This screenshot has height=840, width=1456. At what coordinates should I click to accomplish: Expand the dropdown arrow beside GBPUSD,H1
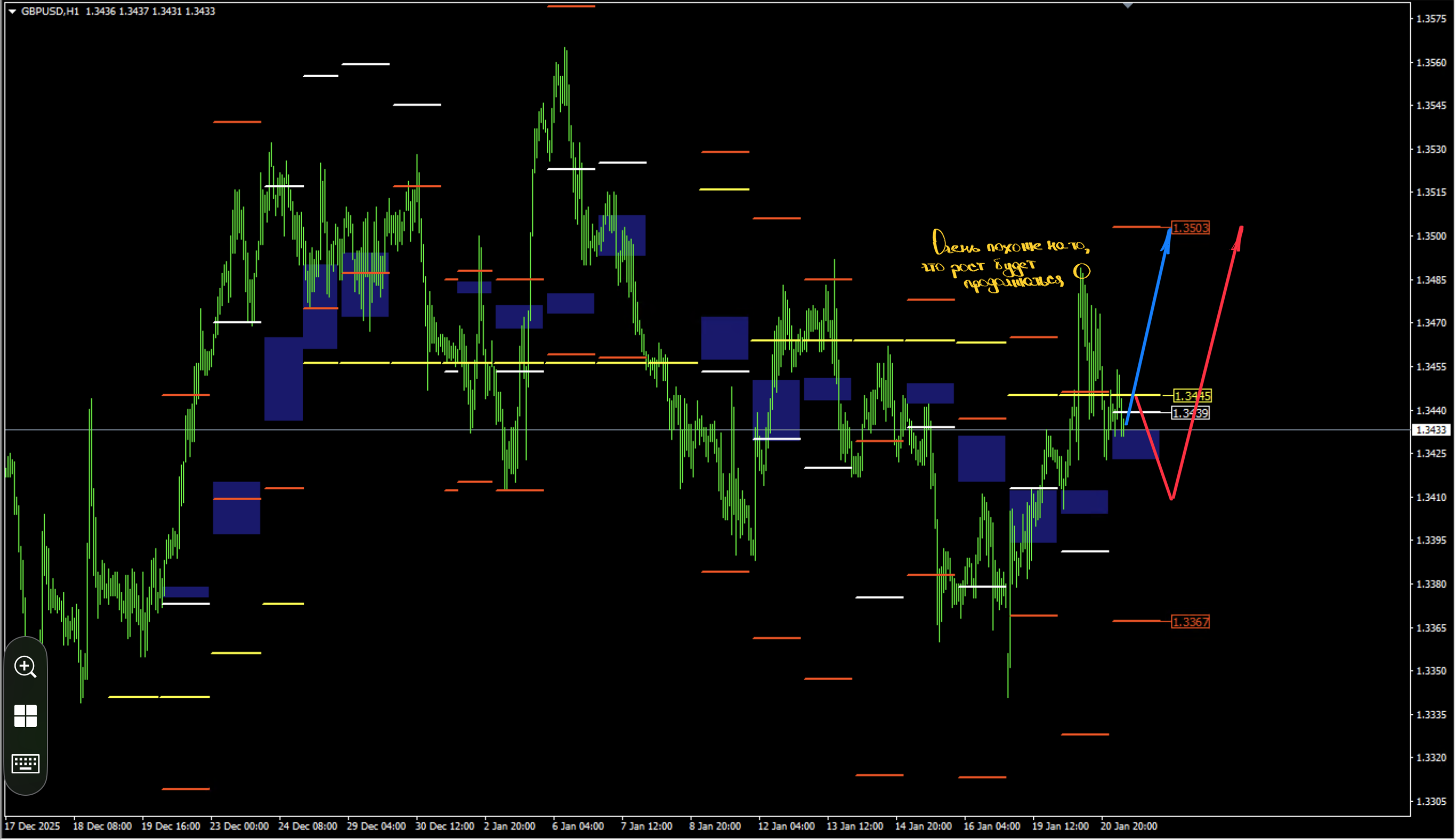[x=12, y=12]
